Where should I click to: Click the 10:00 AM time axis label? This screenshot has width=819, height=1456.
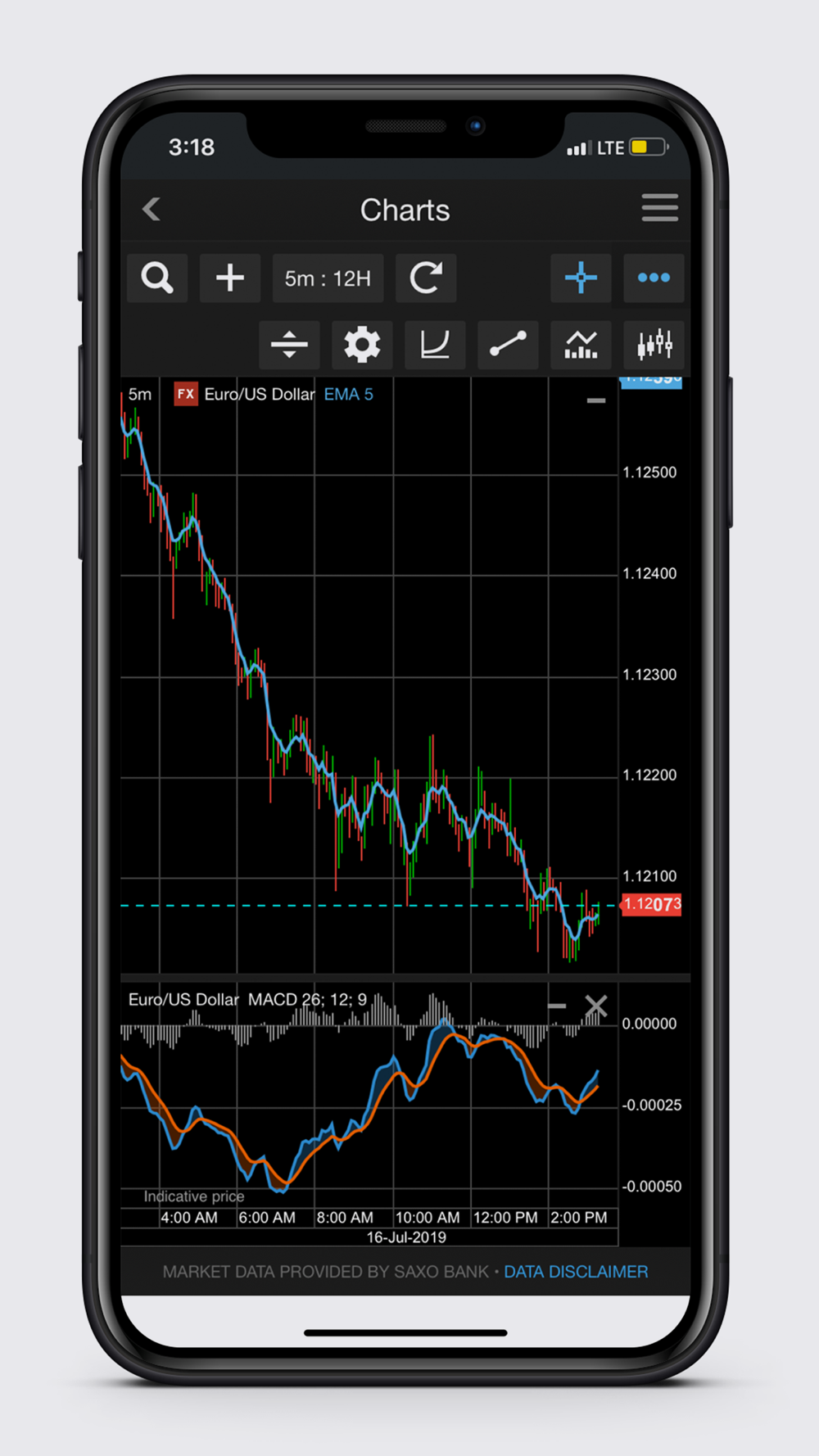428,1218
